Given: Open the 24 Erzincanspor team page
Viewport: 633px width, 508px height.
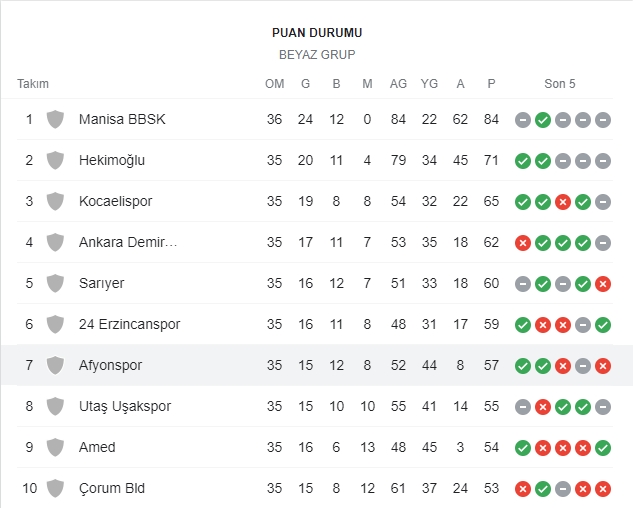Looking at the screenshot, I should click(129, 324).
